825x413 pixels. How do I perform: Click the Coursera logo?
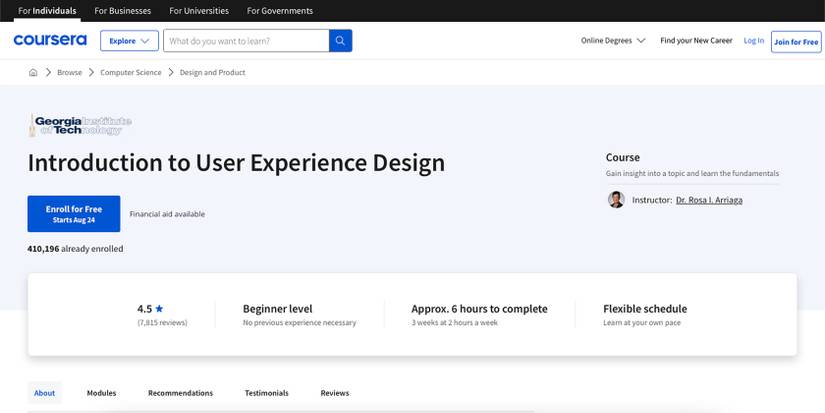(50, 41)
